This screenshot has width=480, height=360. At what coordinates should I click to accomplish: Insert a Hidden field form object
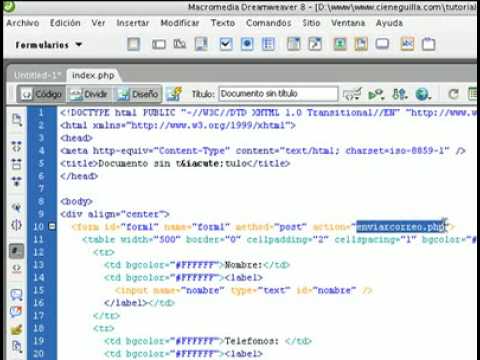coord(180,44)
